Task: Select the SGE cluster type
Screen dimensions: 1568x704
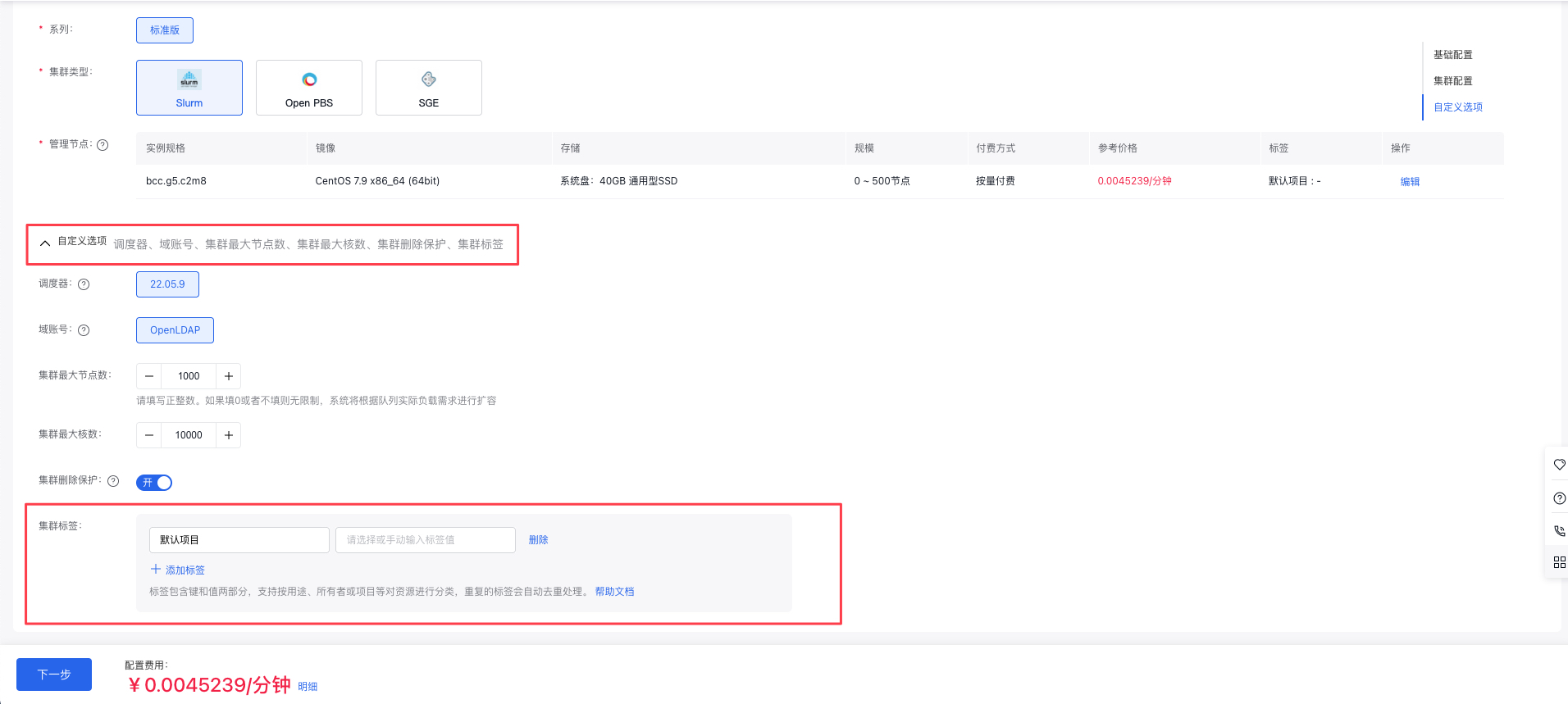Action: pyautogui.click(x=429, y=88)
